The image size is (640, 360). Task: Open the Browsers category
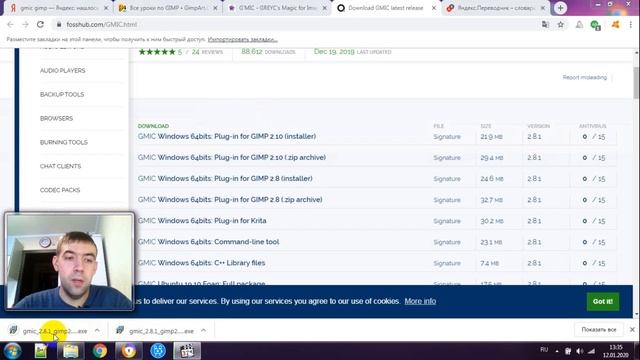click(56, 118)
